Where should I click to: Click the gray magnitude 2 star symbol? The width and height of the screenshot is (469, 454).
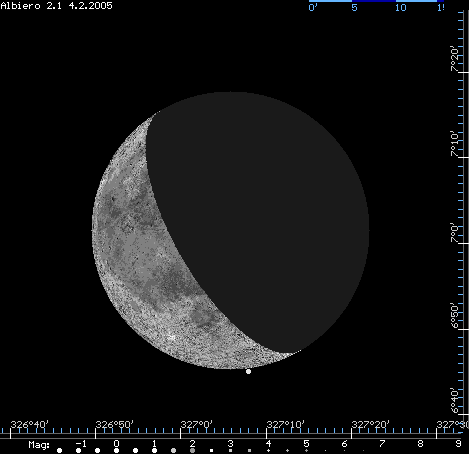[x=192, y=451]
